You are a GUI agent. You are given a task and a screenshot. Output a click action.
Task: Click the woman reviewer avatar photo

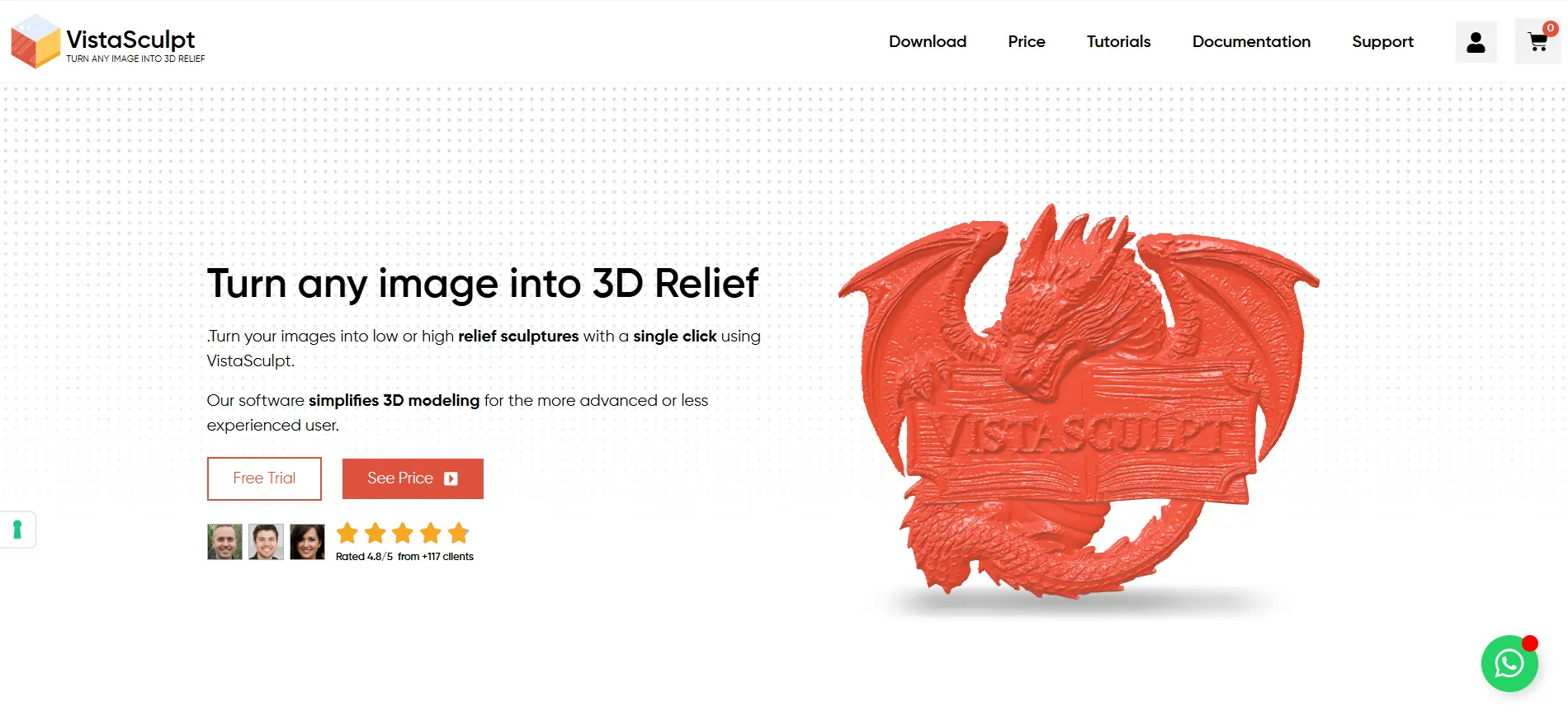307,542
